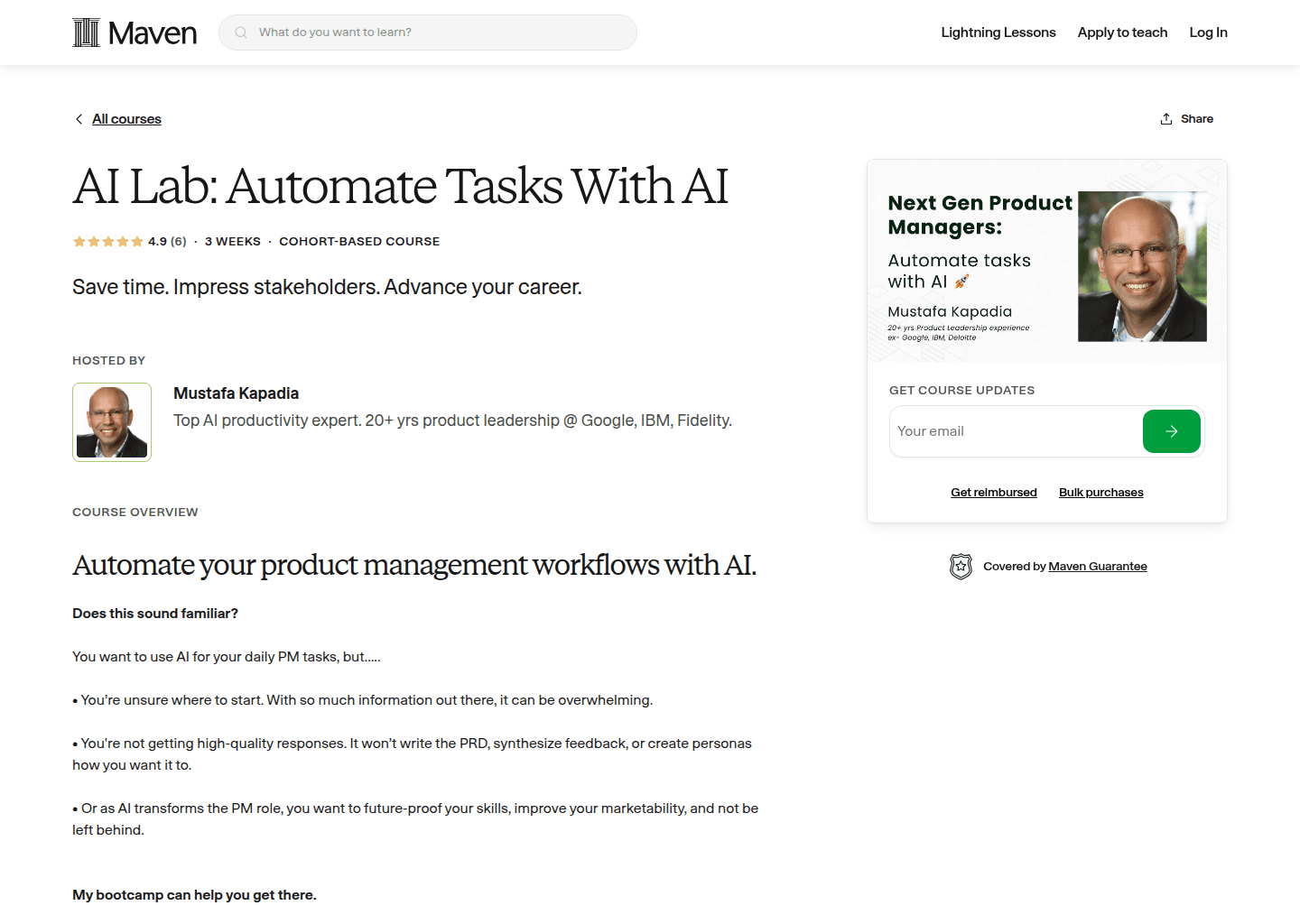Viewport: 1300px width, 924px height.
Task: Select Apply to teach in the navbar
Action: point(1122,32)
